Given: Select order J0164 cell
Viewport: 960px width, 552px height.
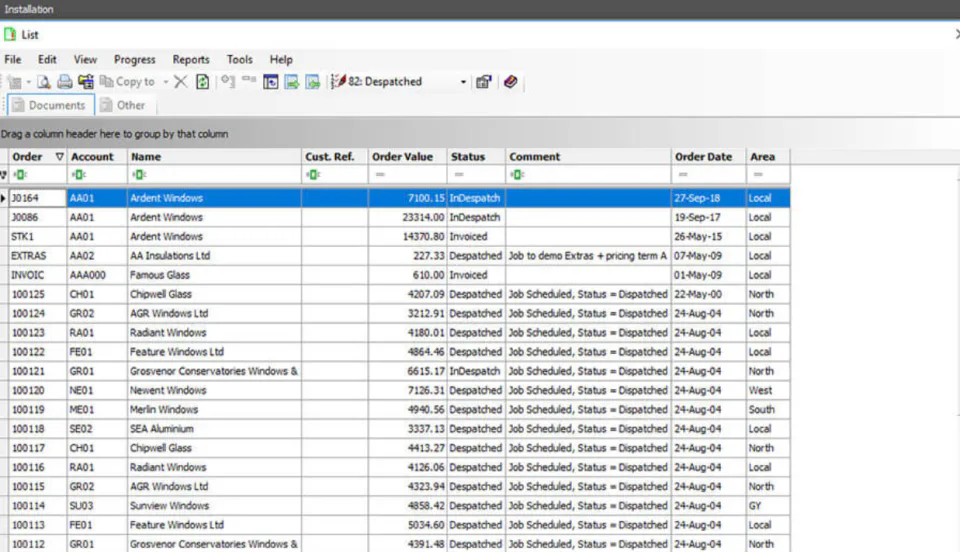Looking at the screenshot, I should [x=38, y=198].
